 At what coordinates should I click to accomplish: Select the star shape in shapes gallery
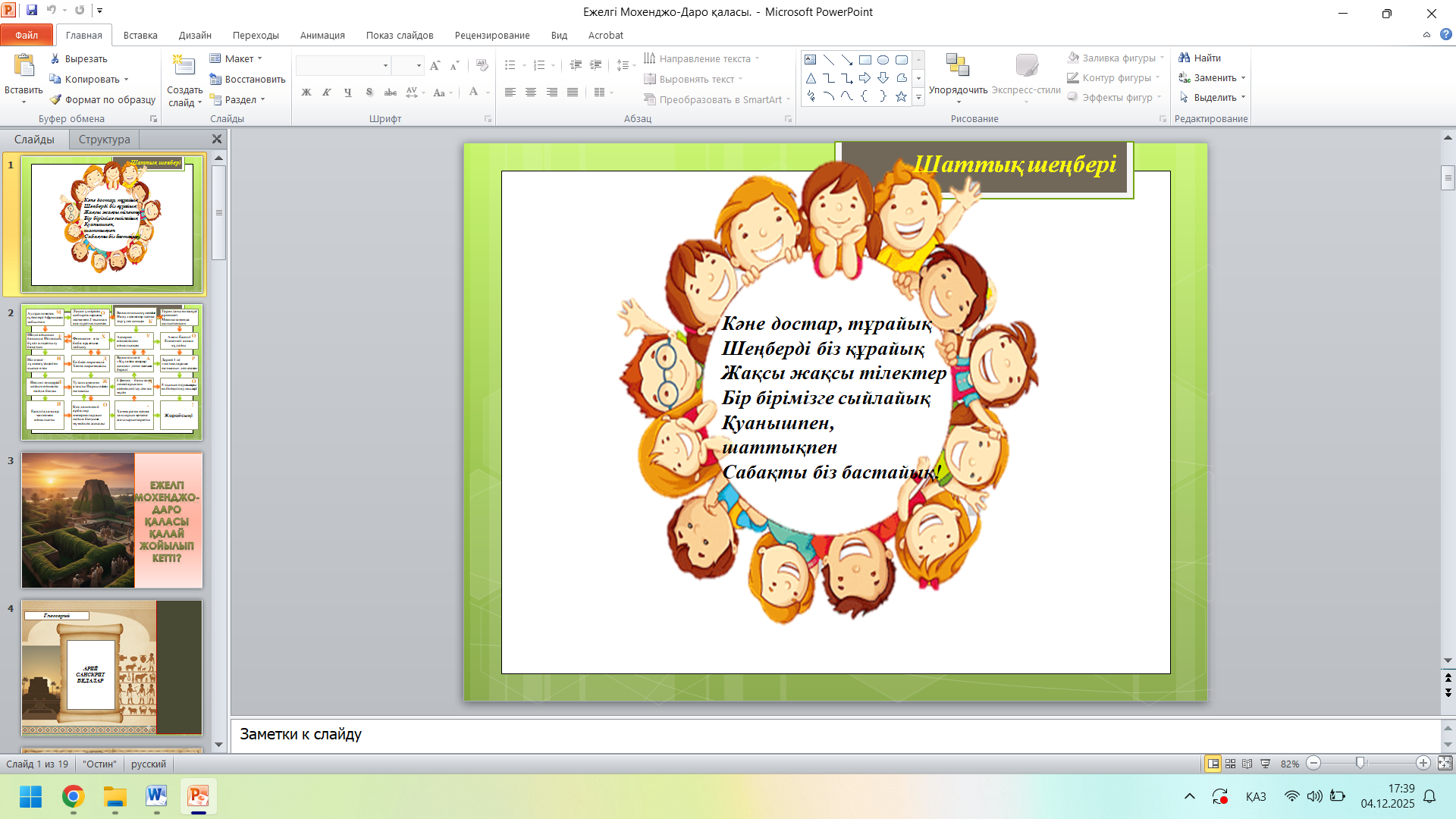901,96
